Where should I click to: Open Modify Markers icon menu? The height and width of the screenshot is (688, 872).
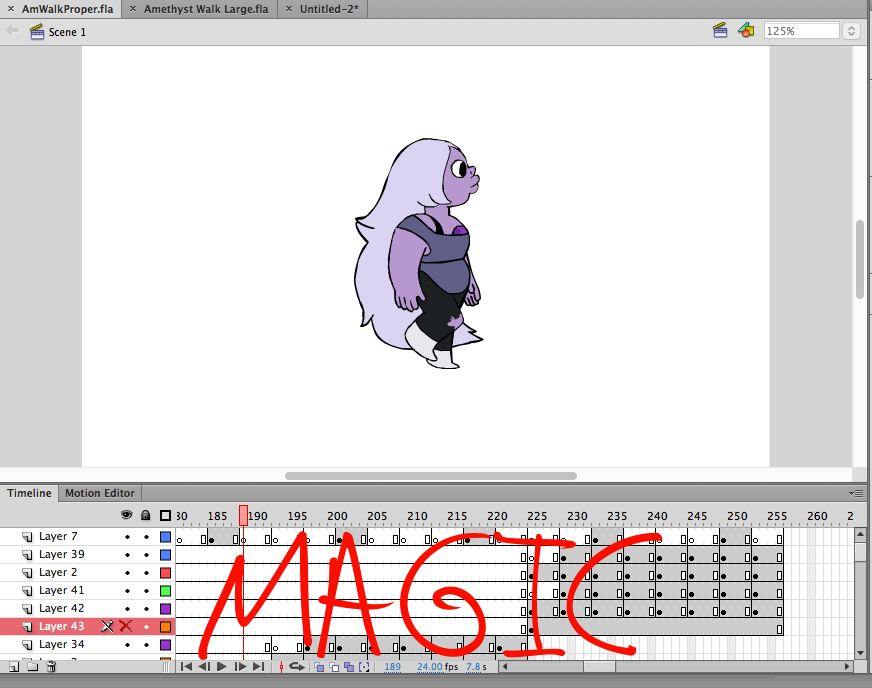pos(364,667)
